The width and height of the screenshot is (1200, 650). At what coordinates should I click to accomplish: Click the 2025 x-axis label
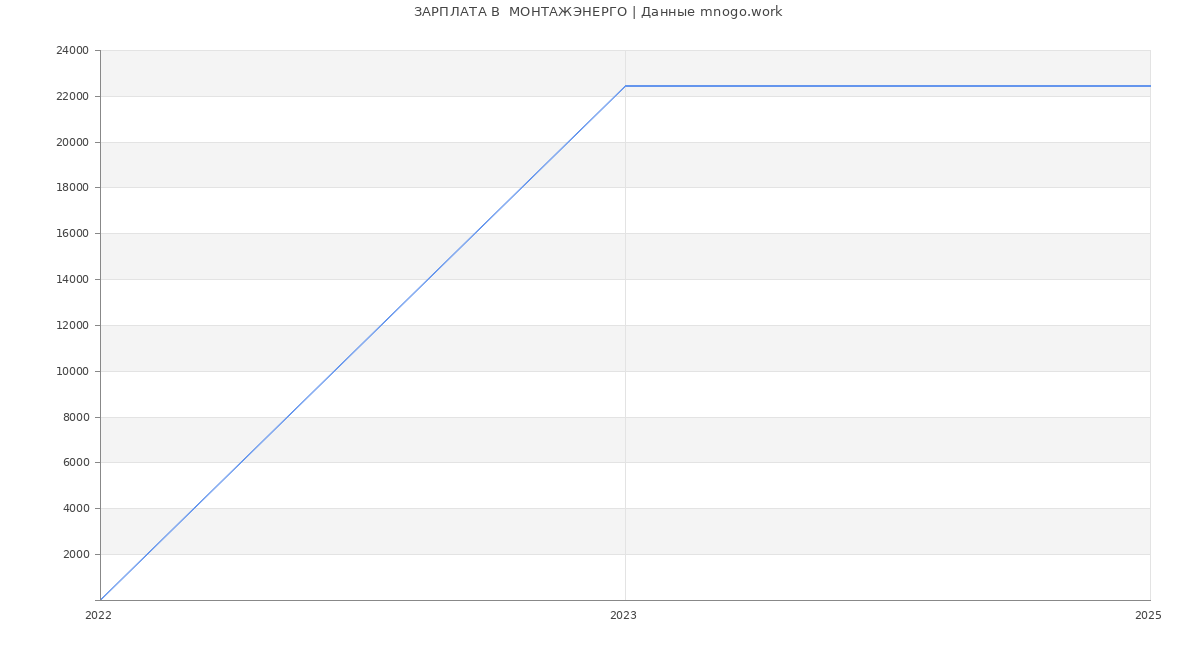(1148, 616)
